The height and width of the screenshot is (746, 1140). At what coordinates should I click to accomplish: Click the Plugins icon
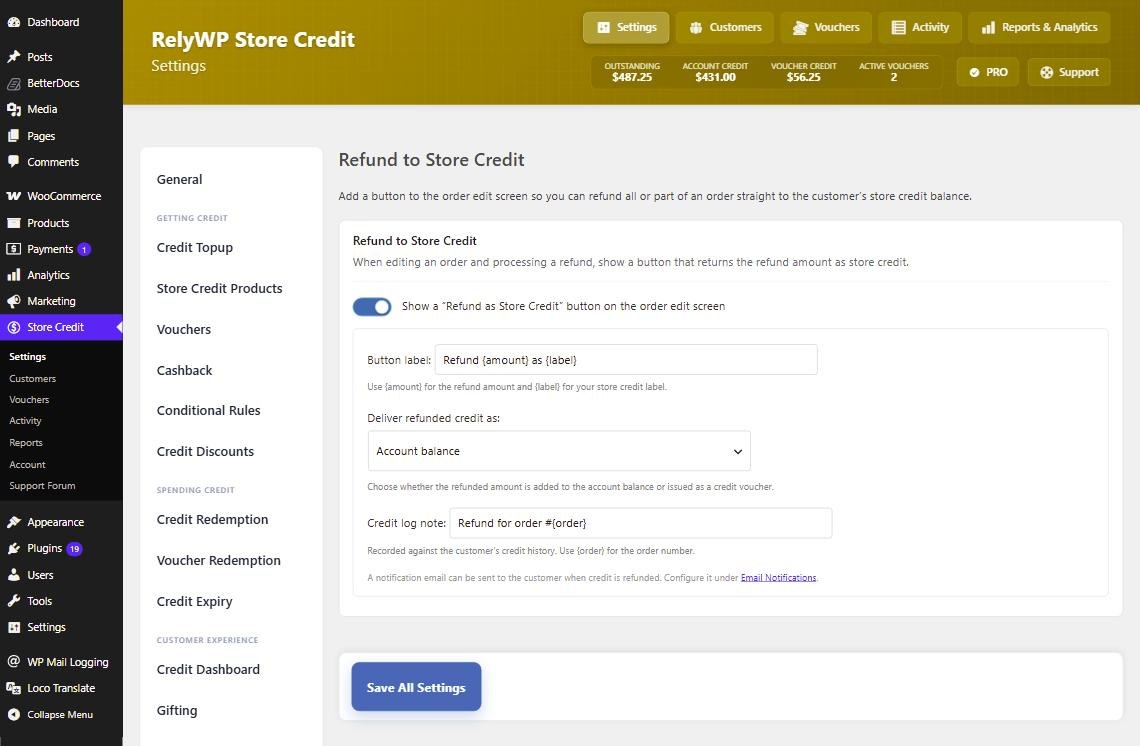(13, 549)
